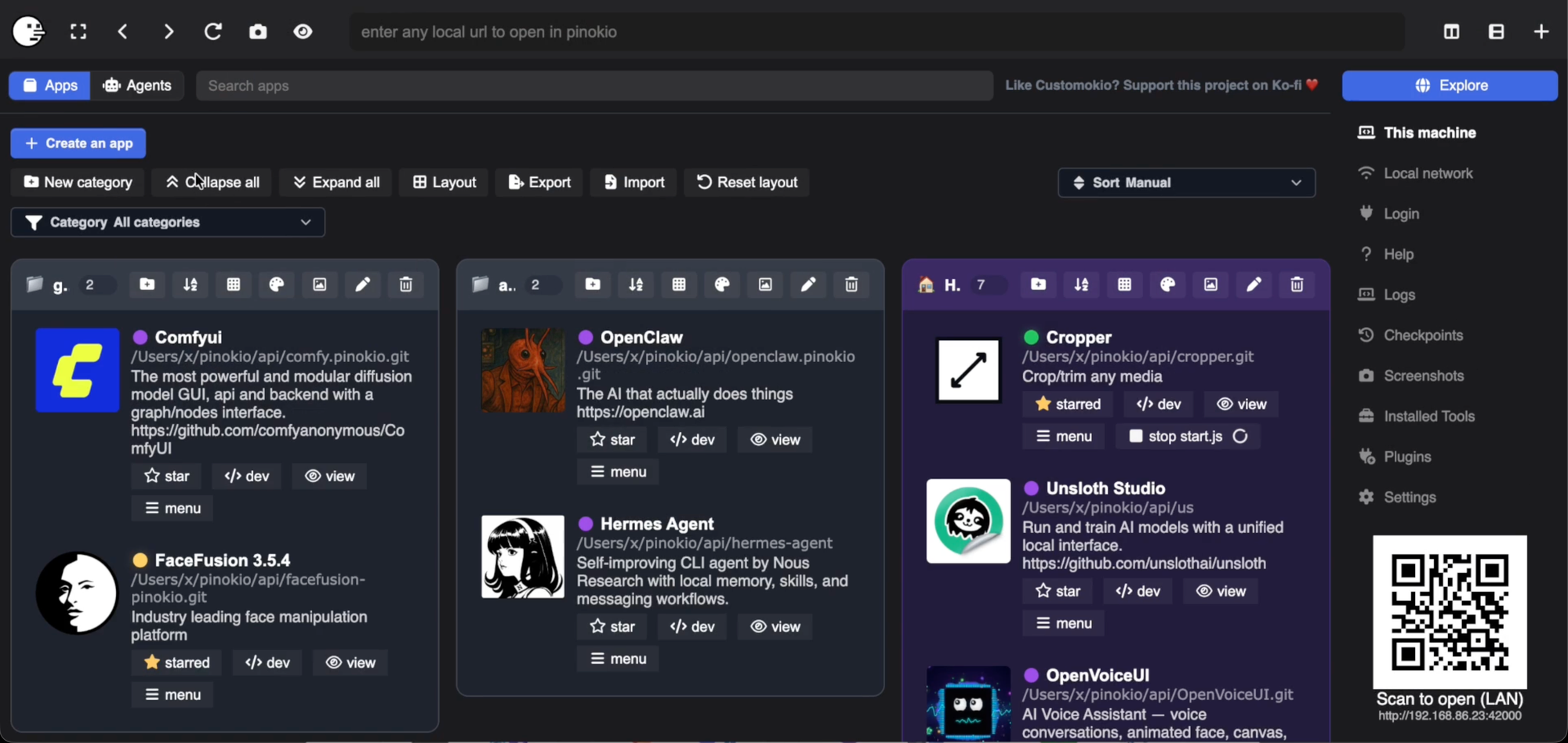Open the Sort Manual dropdown
Viewport: 1568px width, 743px height.
click(x=1185, y=183)
